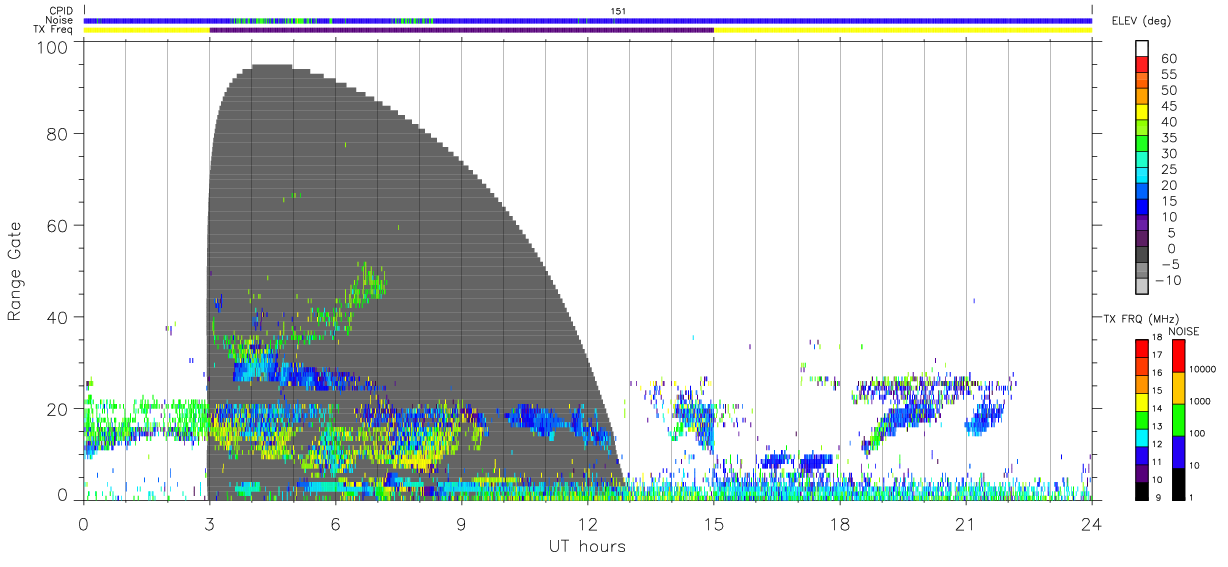This screenshot has width=1228, height=567.
Task: Click UT hours axis tick 21
Action: coord(966,523)
